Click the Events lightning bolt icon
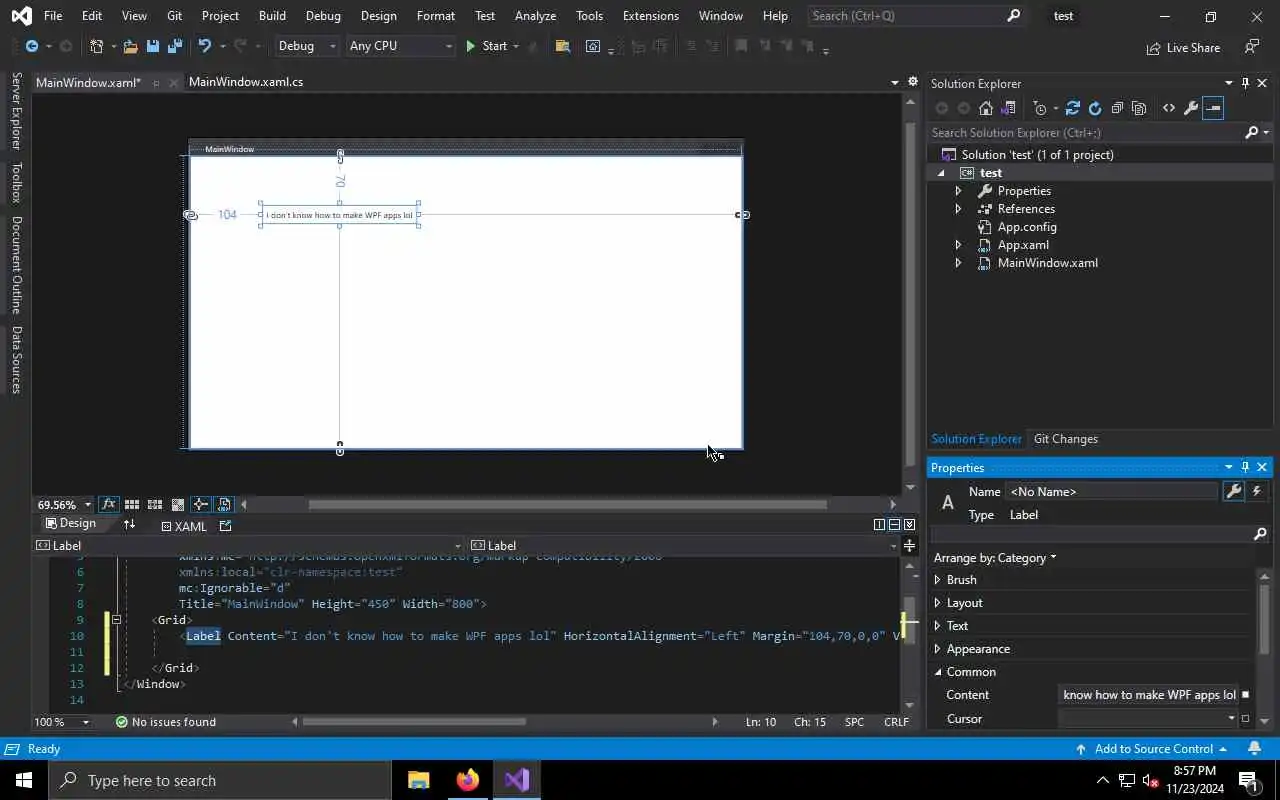Viewport: 1280px width, 800px height. pos(1257,491)
